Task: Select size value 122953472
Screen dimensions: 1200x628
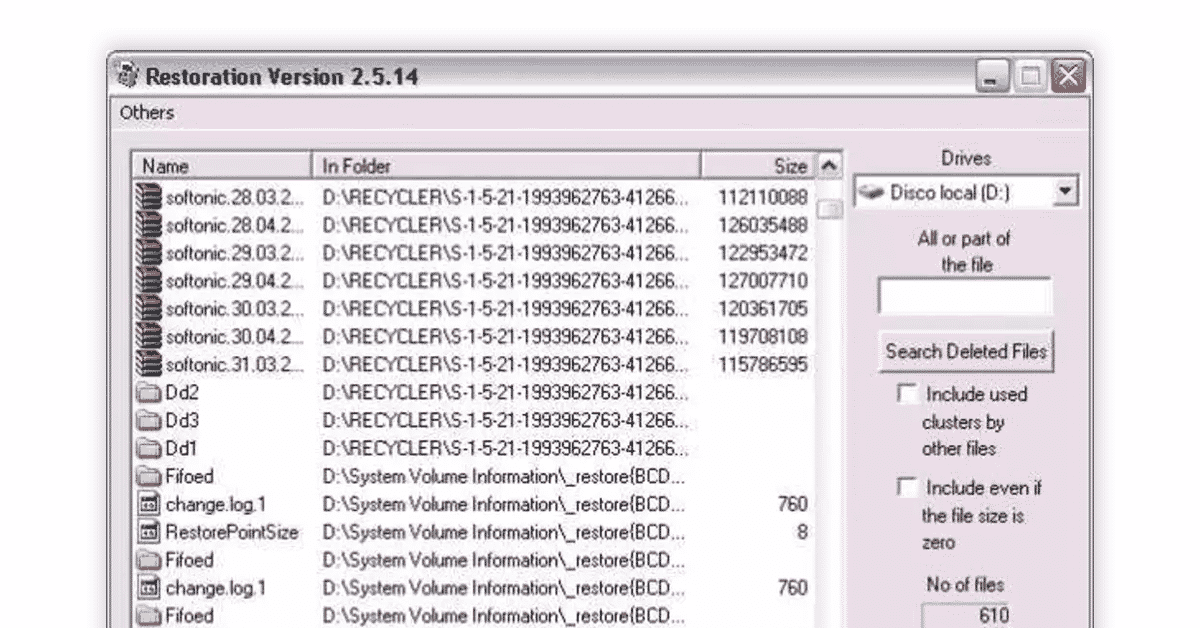Action: [762, 253]
